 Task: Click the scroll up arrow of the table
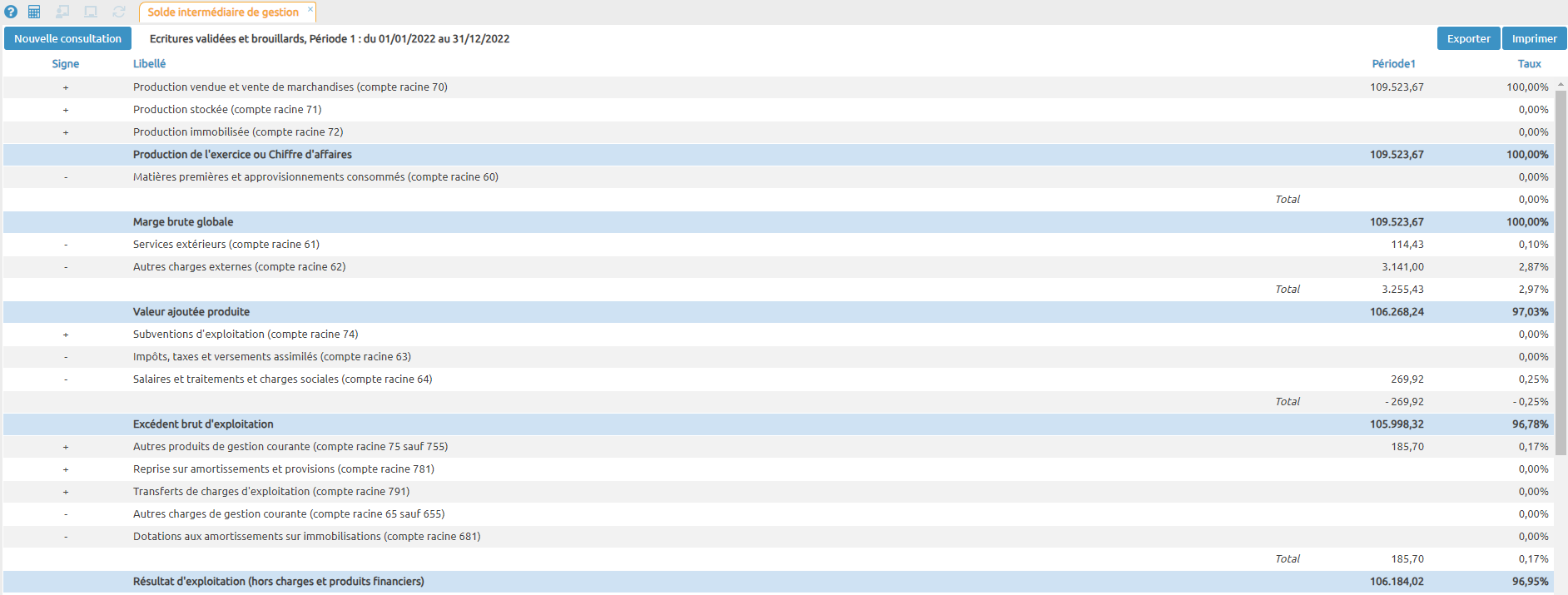pos(1561,84)
